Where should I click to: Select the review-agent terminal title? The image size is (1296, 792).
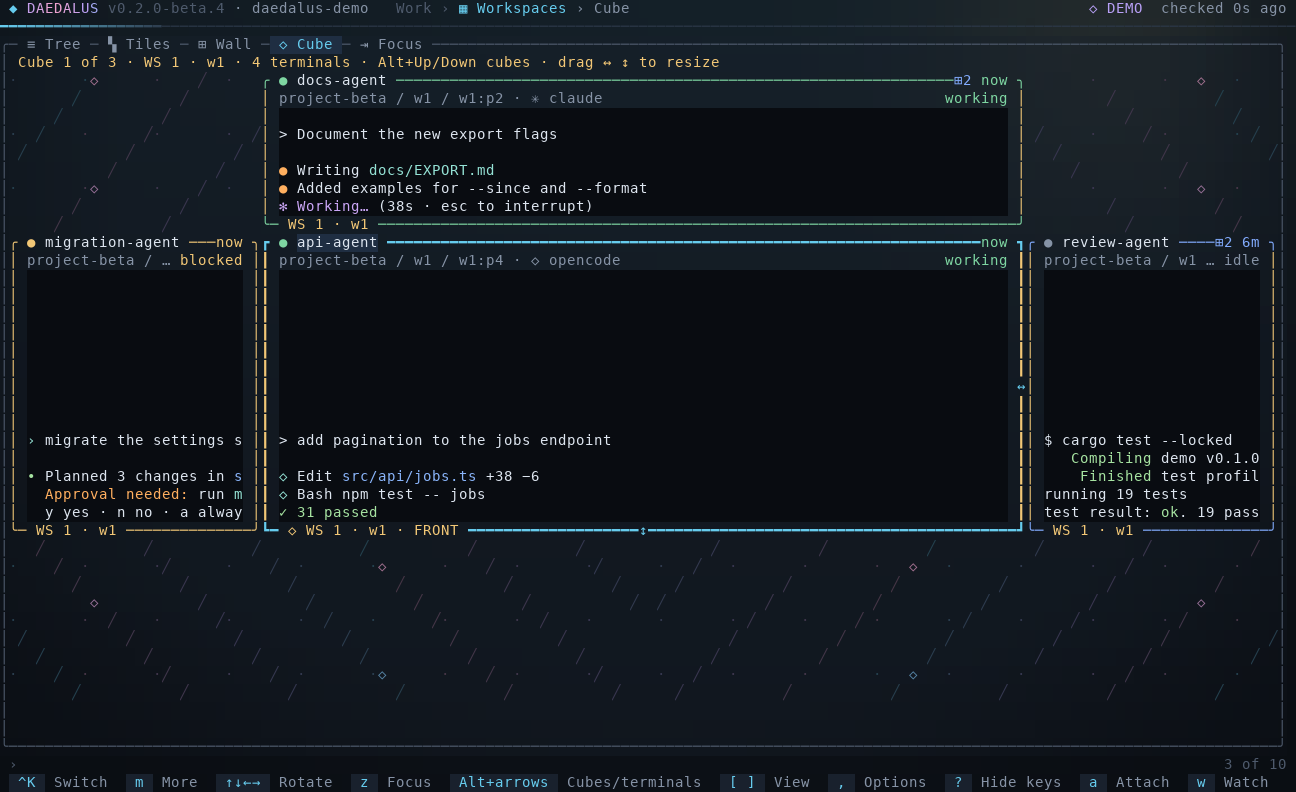[1116, 242]
